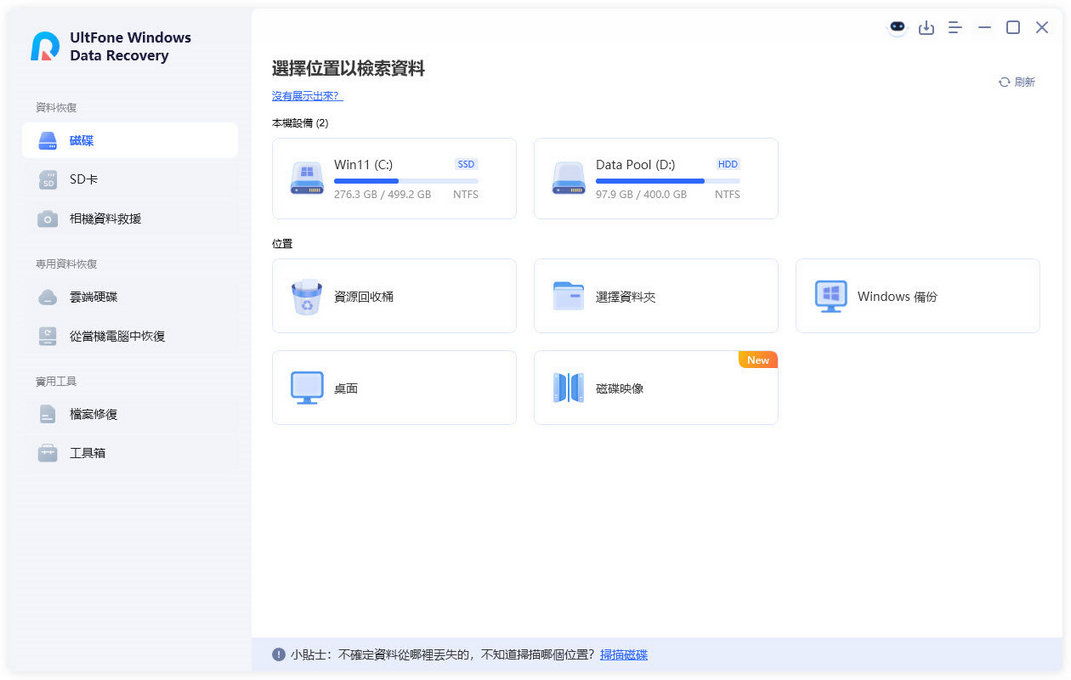Open the 磁碟映像 disk image option
Image resolution: width=1071 pixels, height=680 pixels.
[x=655, y=388]
